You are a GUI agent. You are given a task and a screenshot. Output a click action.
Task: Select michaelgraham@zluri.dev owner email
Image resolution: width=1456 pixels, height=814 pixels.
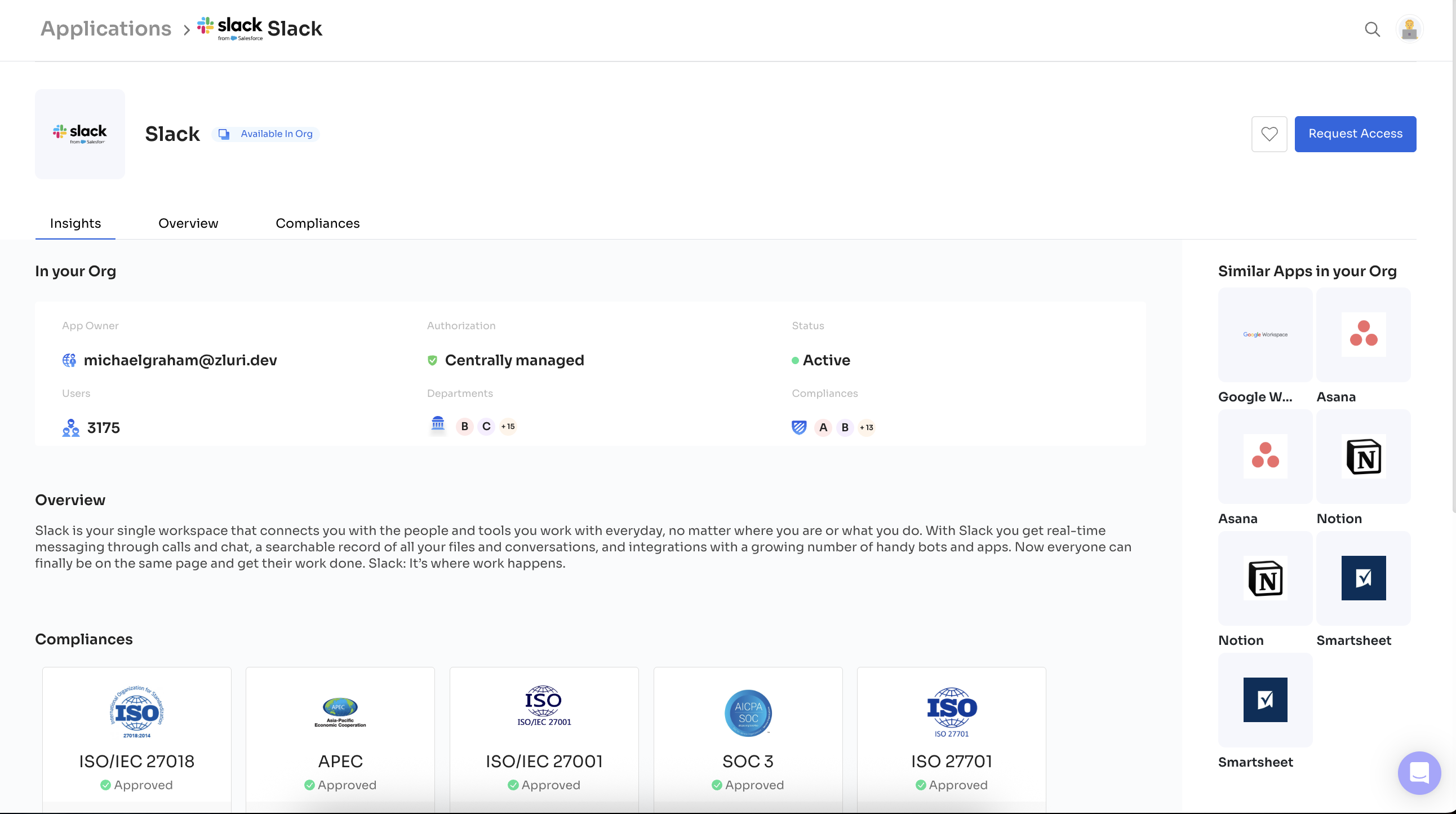(x=180, y=360)
